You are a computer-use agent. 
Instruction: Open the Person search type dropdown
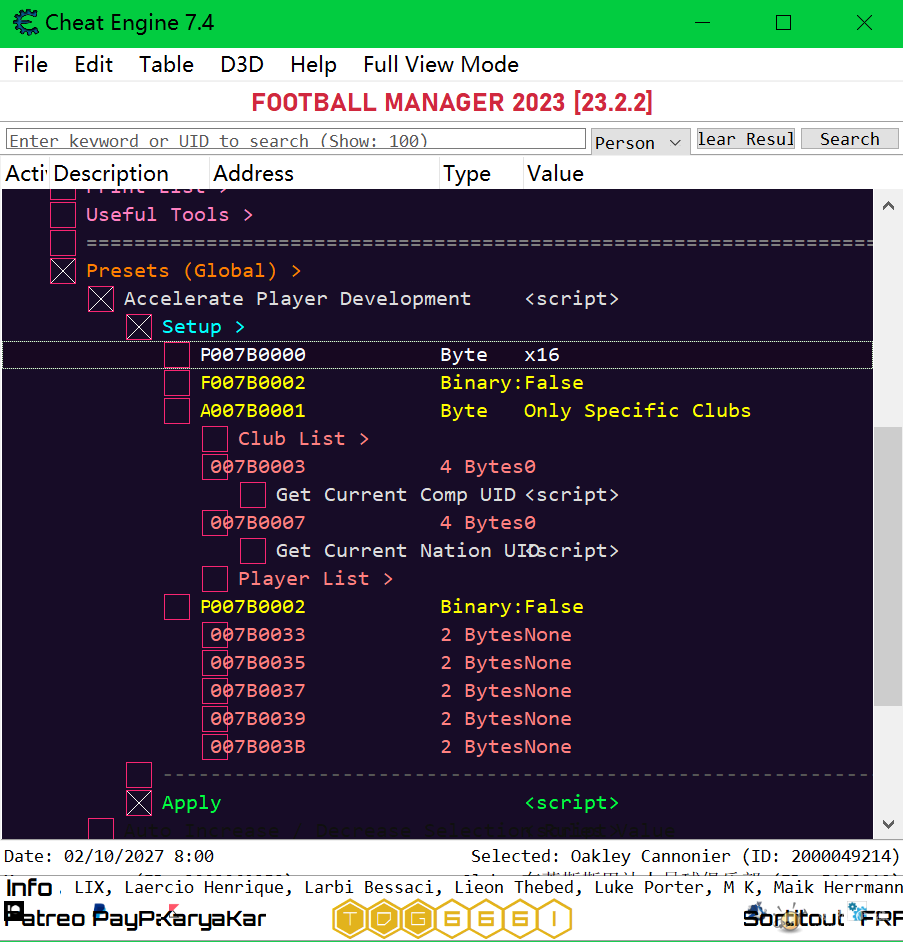[x=640, y=142]
